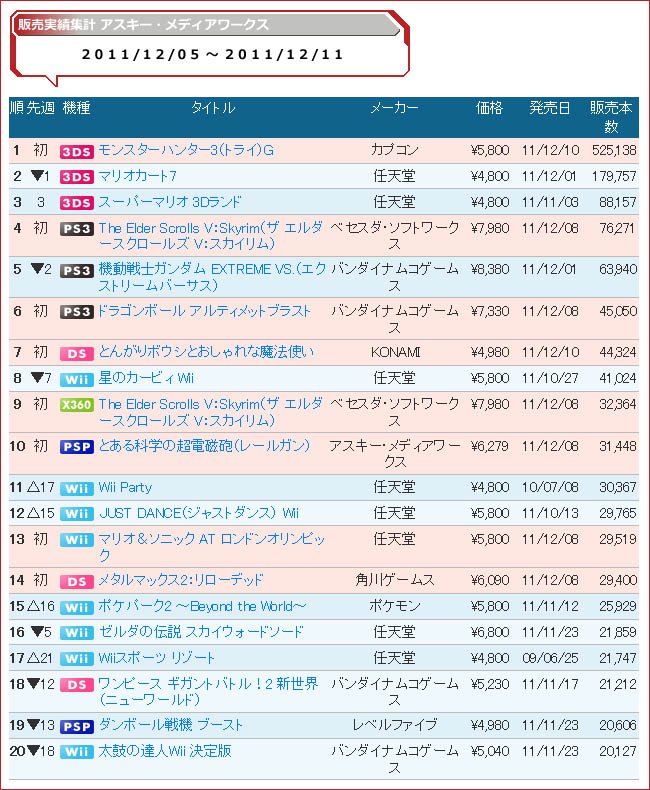
Task: Click the DS badge beside メタルマックス2:リローデッド
Action: [x=77, y=581]
